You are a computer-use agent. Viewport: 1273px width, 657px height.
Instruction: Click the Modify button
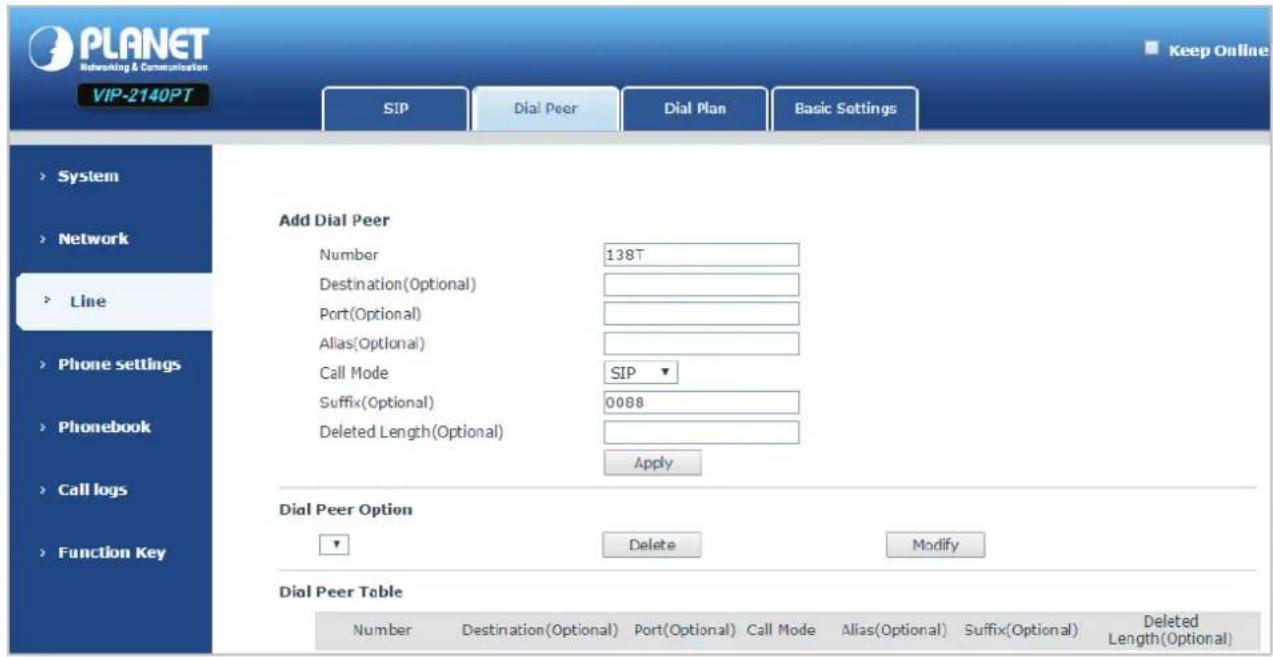pyautogui.click(x=935, y=545)
